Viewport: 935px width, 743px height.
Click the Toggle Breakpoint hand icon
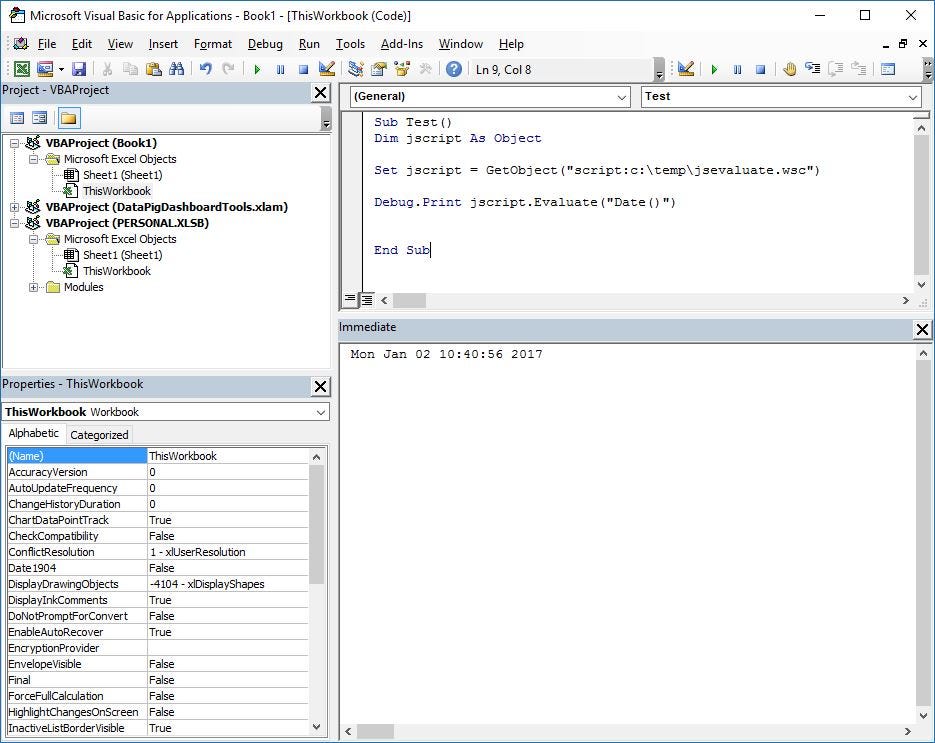790,69
